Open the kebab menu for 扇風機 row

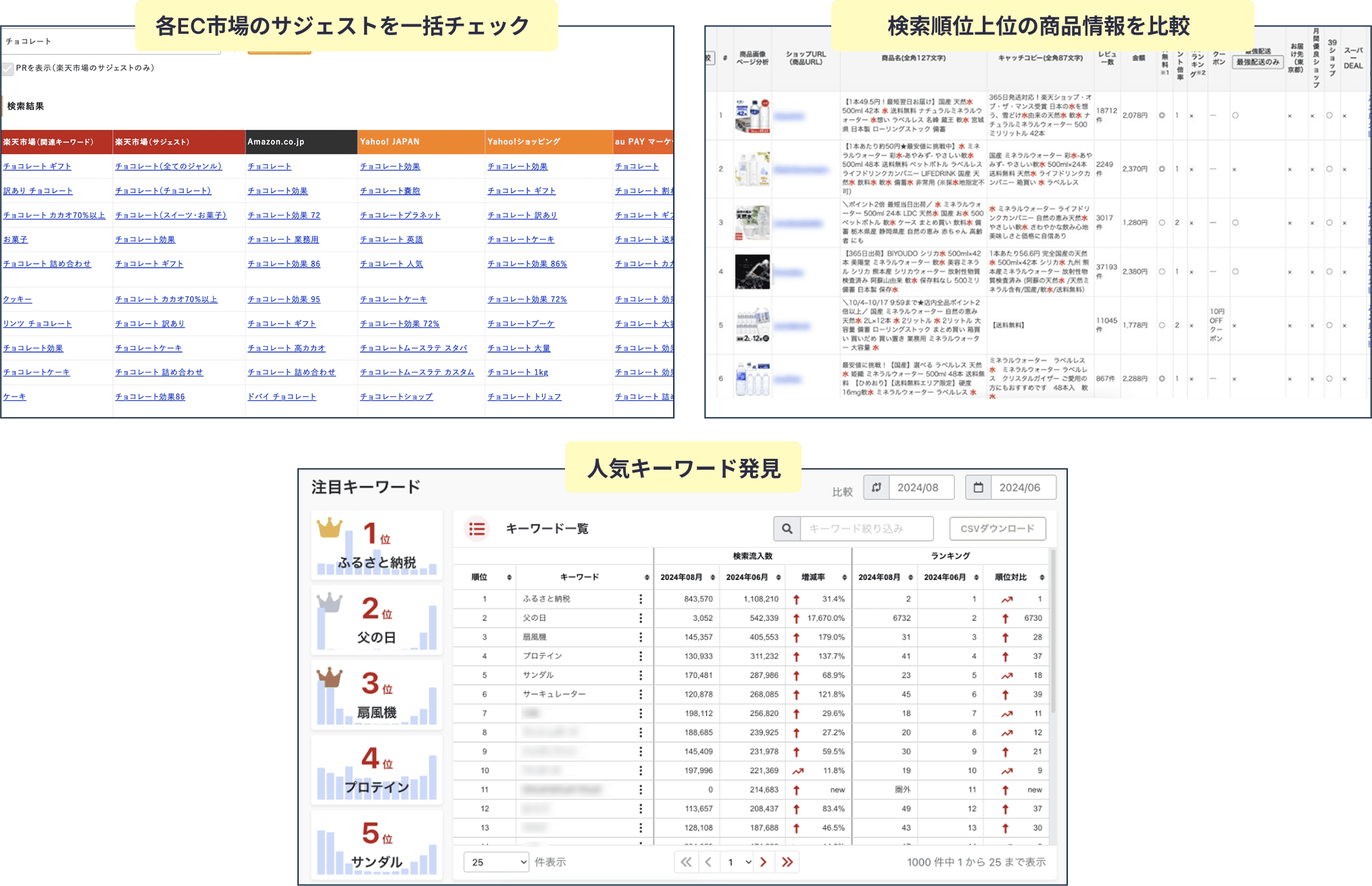click(641, 637)
